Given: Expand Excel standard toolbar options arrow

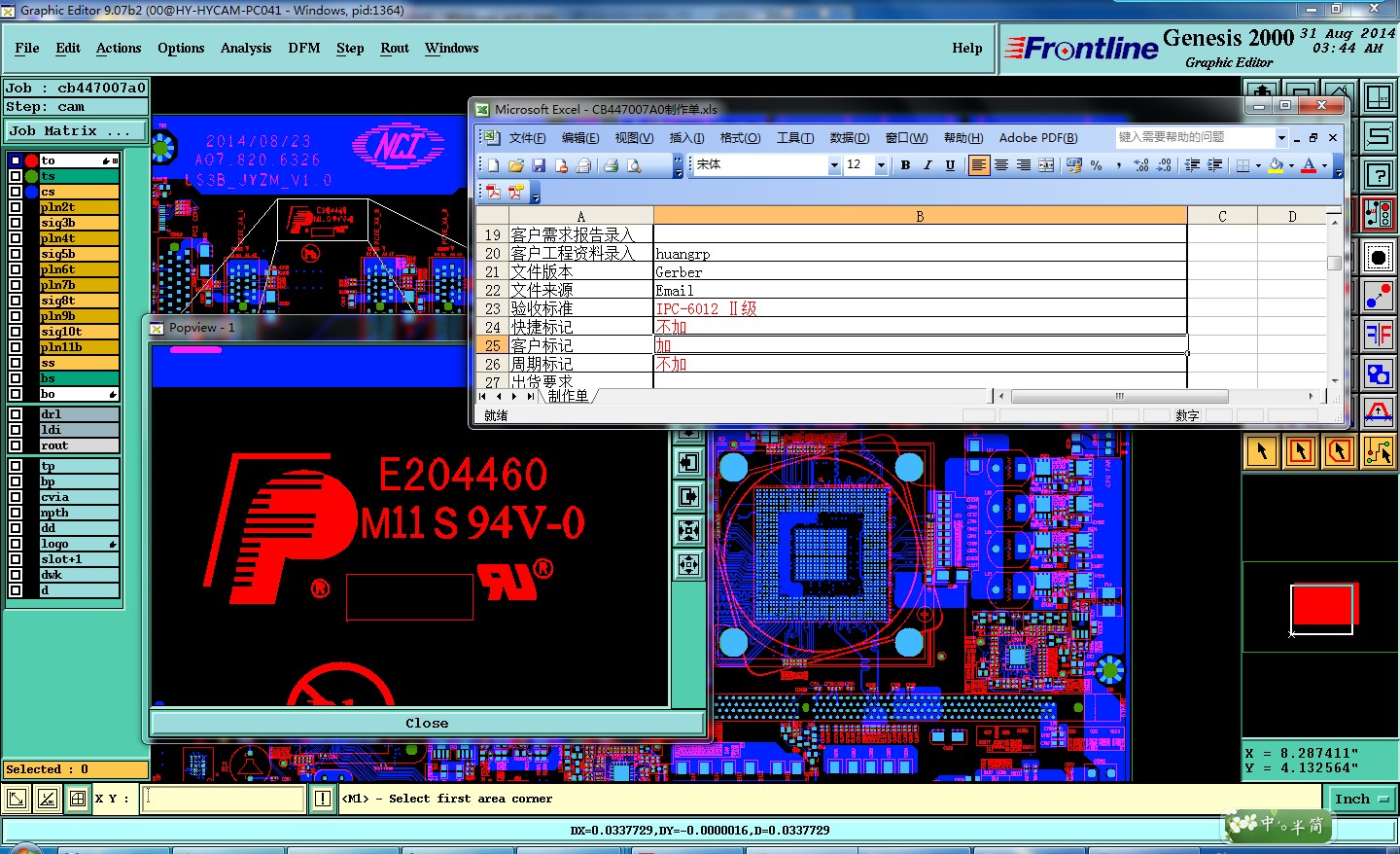Looking at the screenshot, I should (678, 165).
